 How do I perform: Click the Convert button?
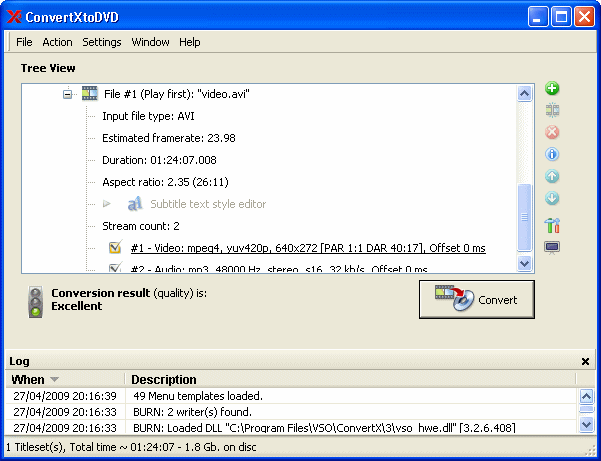(x=477, y=299)
